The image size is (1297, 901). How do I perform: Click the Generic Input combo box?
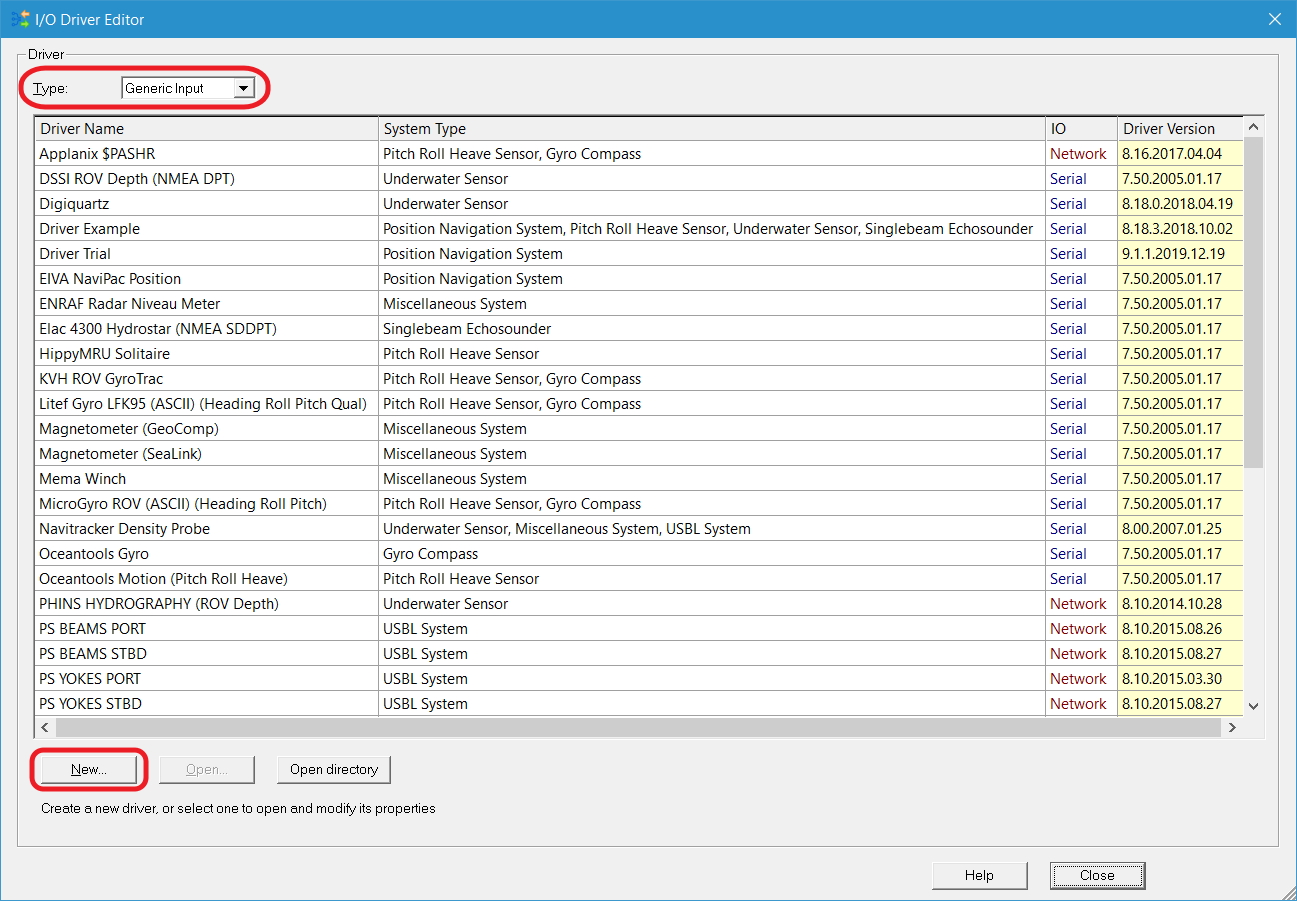tap(176, 89)
